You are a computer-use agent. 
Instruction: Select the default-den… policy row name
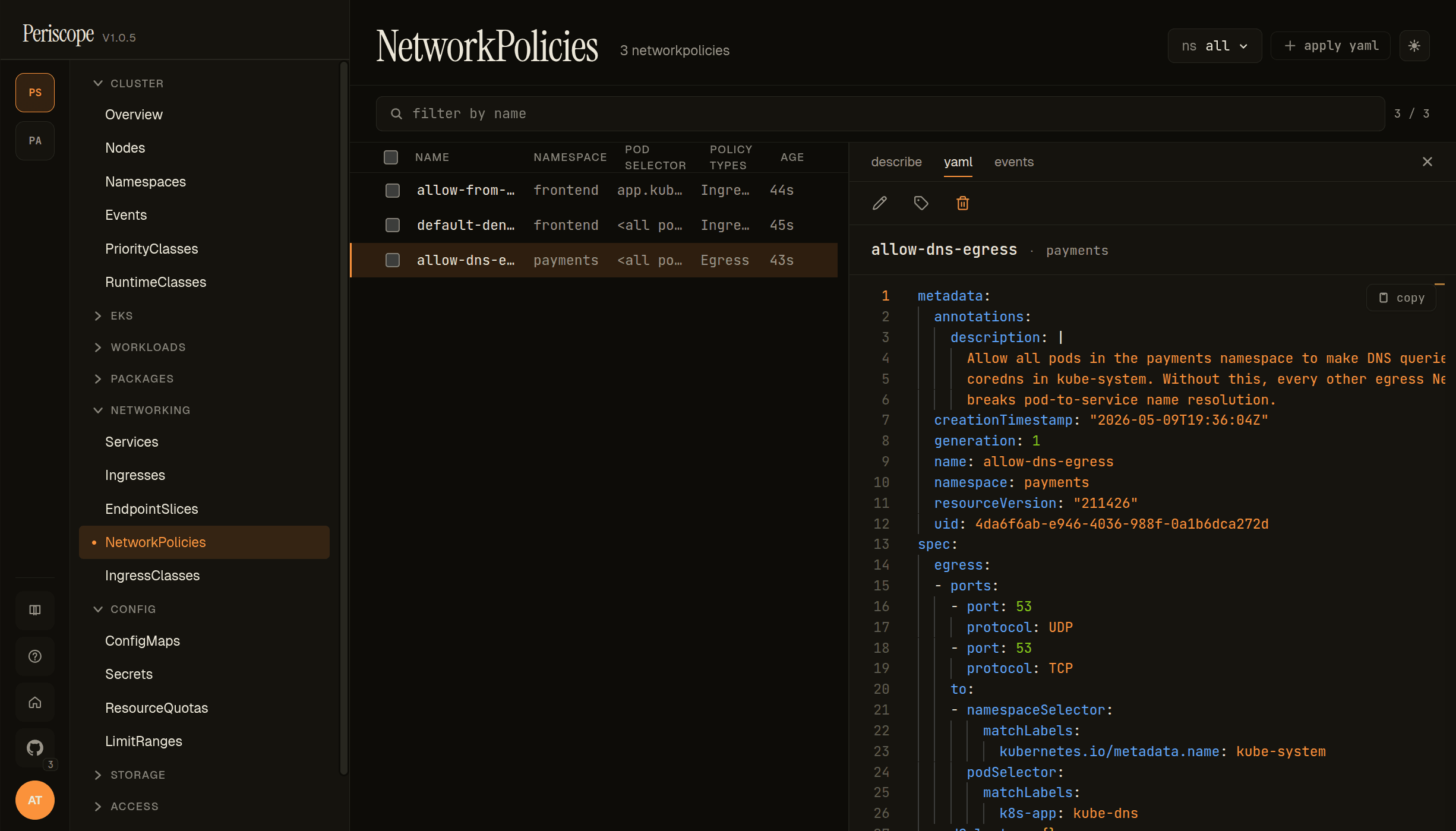465,225
